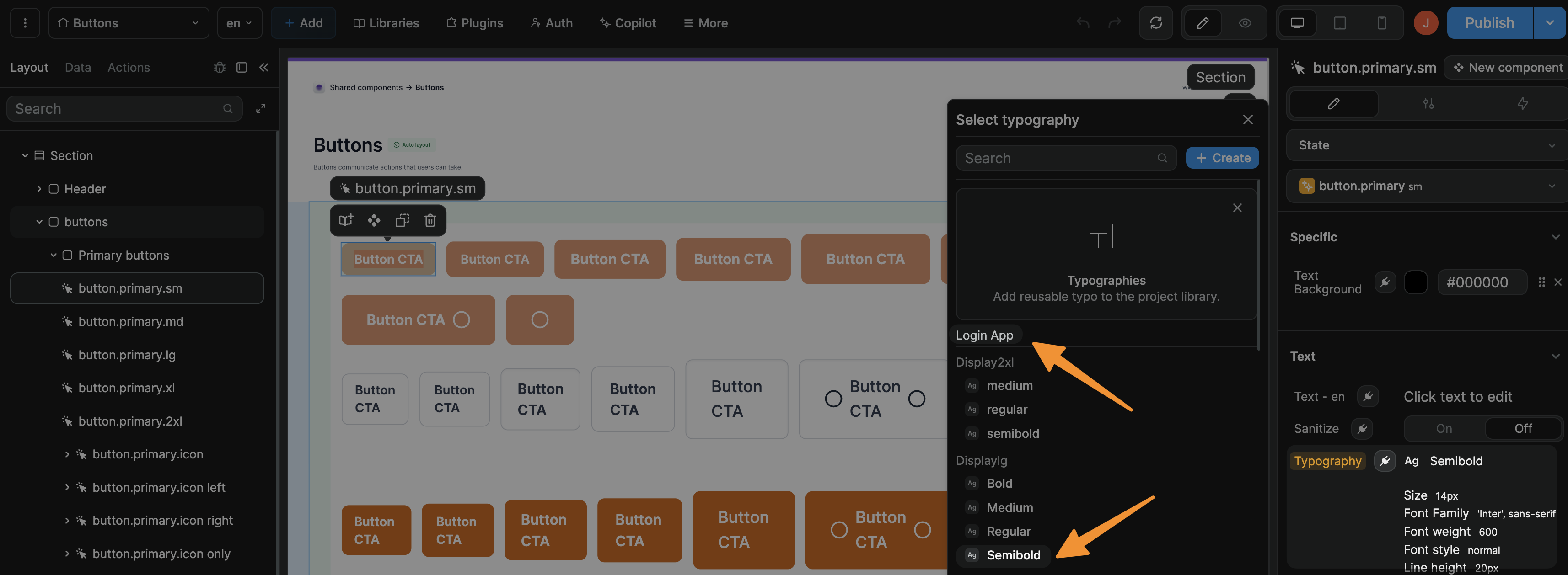
Task: Select tablet device preview icon
Action: pos(1339,23)
